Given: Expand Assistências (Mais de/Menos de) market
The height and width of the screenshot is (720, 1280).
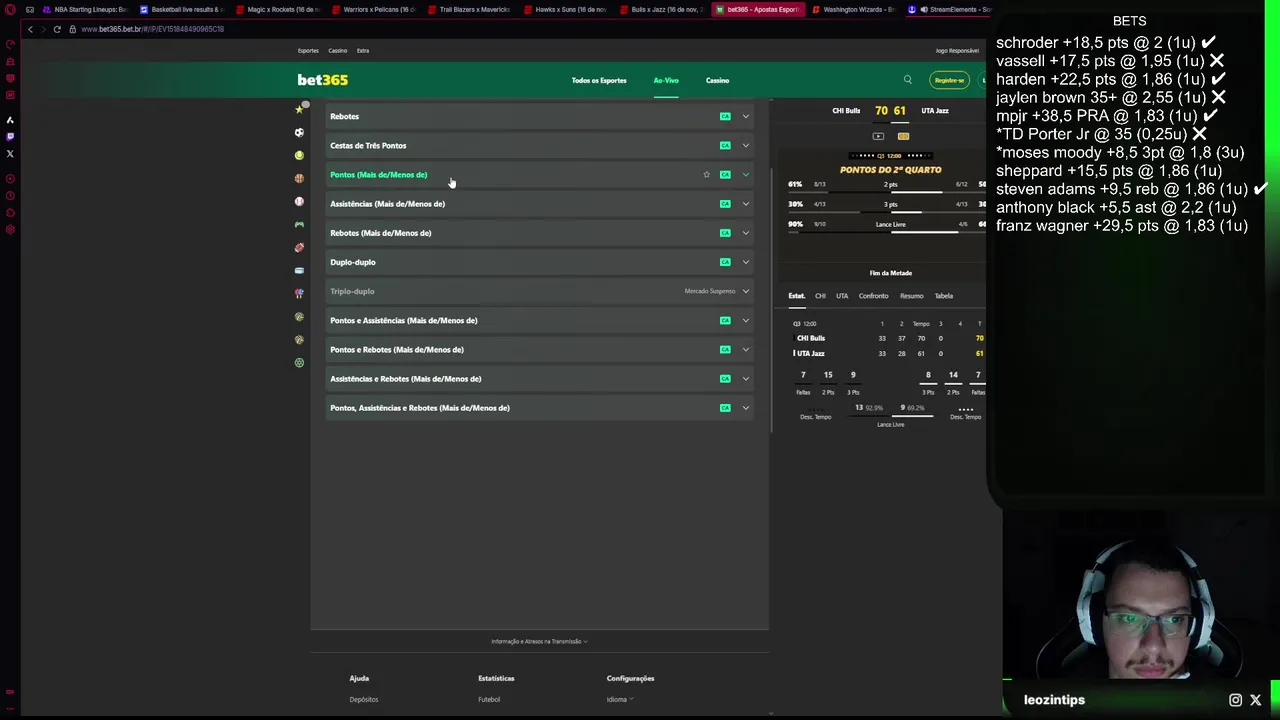Looking at the screenshot, I should 540,204.
